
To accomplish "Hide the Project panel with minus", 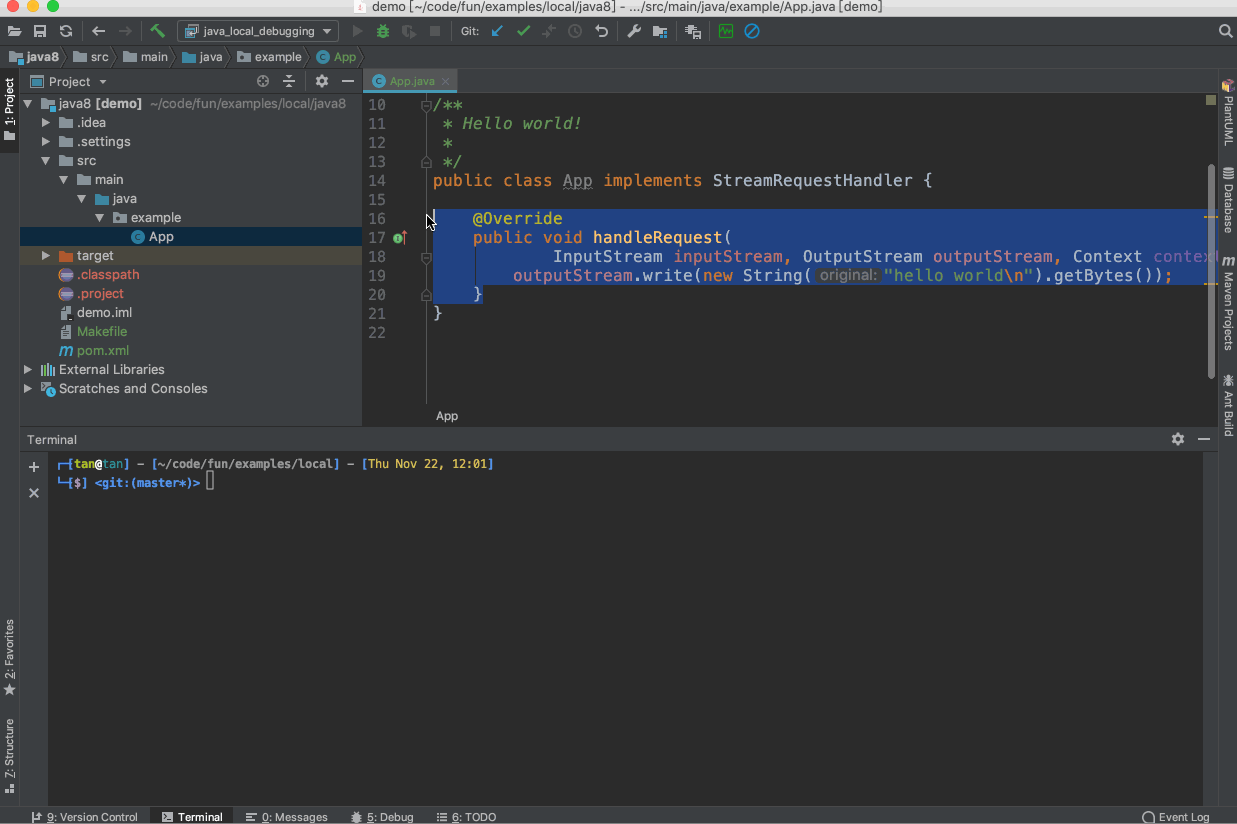I will coord(348,82).
